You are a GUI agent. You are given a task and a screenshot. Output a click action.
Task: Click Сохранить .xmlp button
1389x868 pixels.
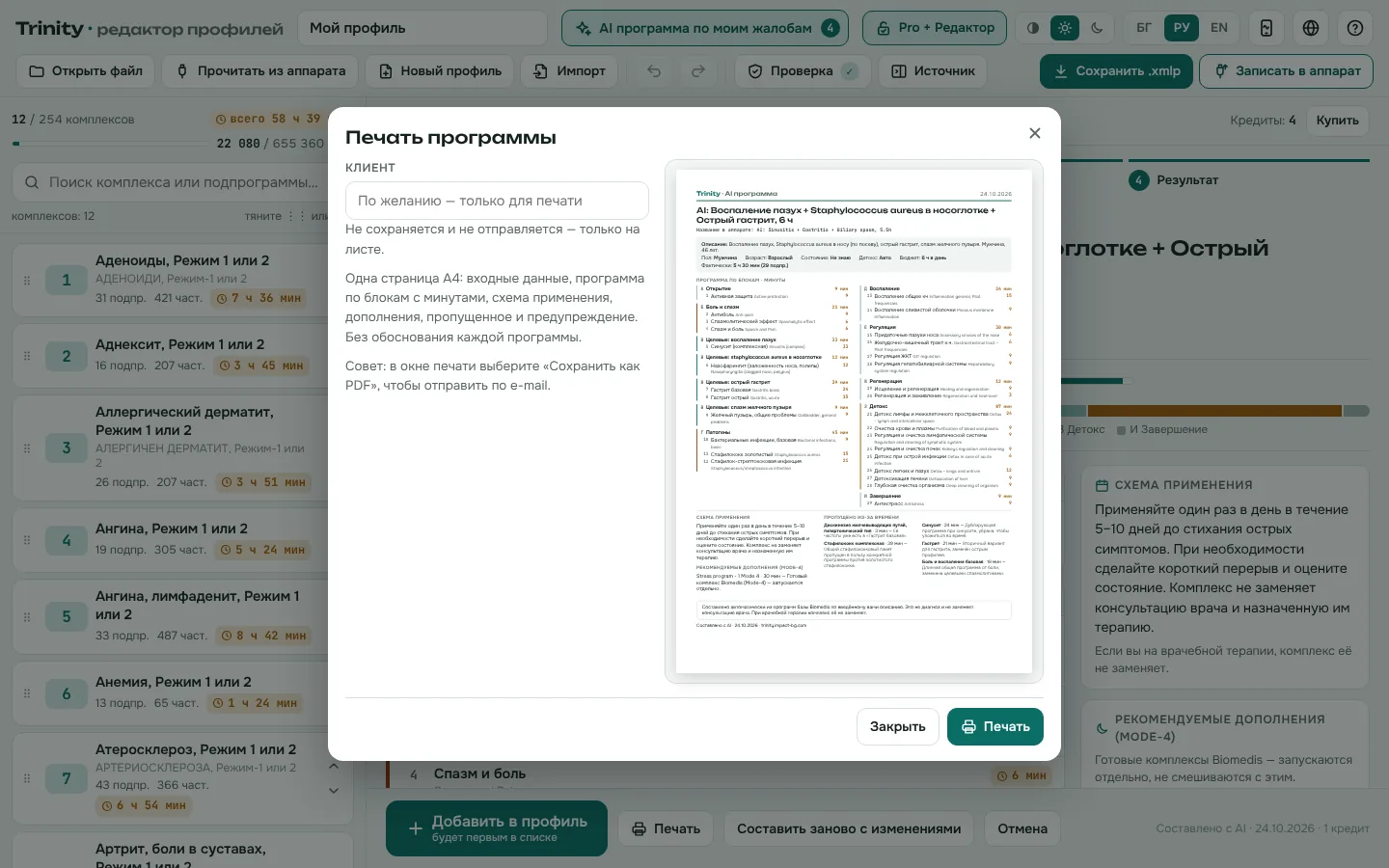pos(1117,71)
